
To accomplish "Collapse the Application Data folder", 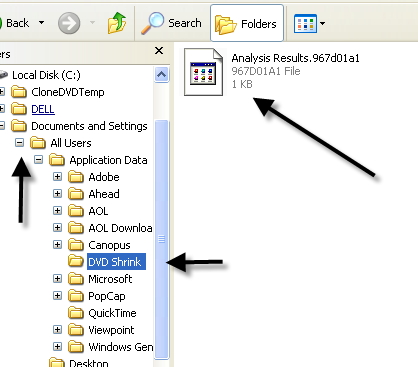I will [39, 160].
